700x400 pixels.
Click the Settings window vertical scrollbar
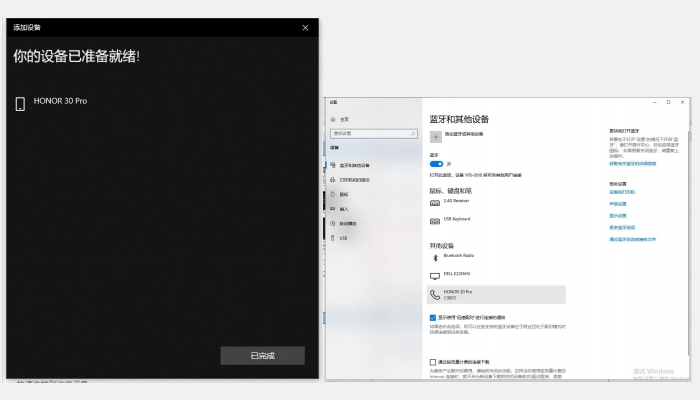690,241
